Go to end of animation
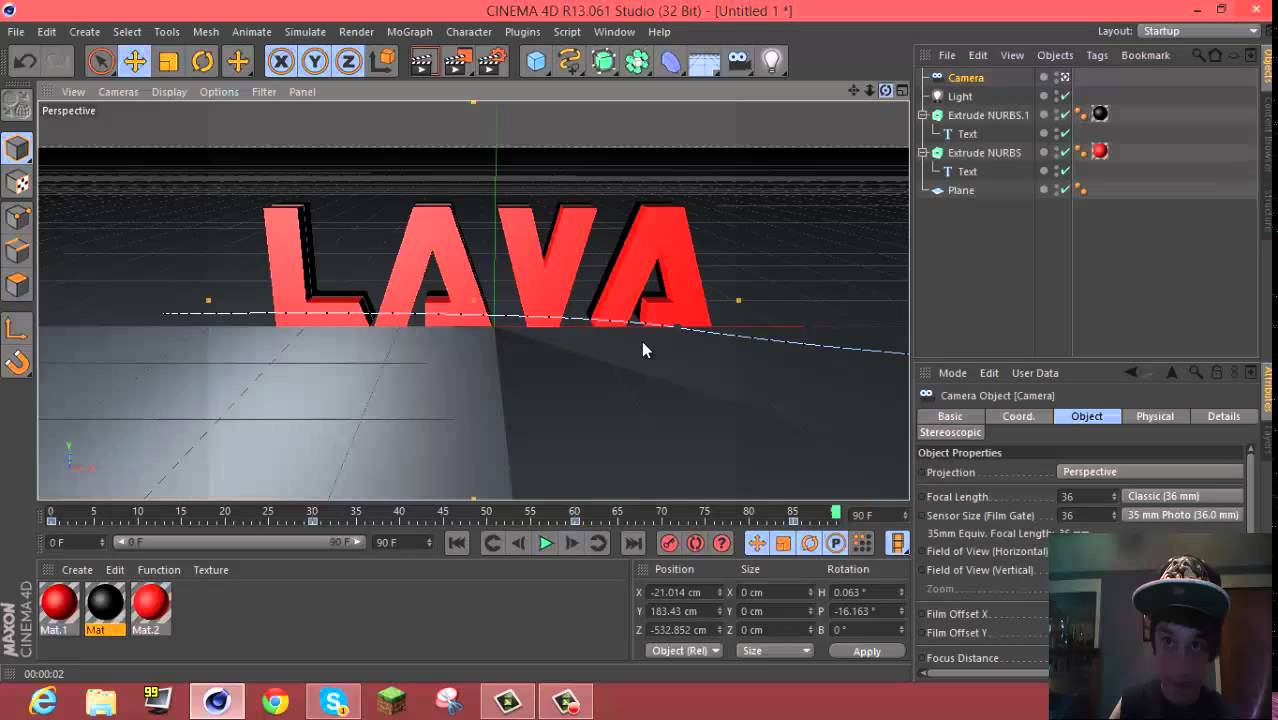Screen dimensions: 1278x720 633,543
